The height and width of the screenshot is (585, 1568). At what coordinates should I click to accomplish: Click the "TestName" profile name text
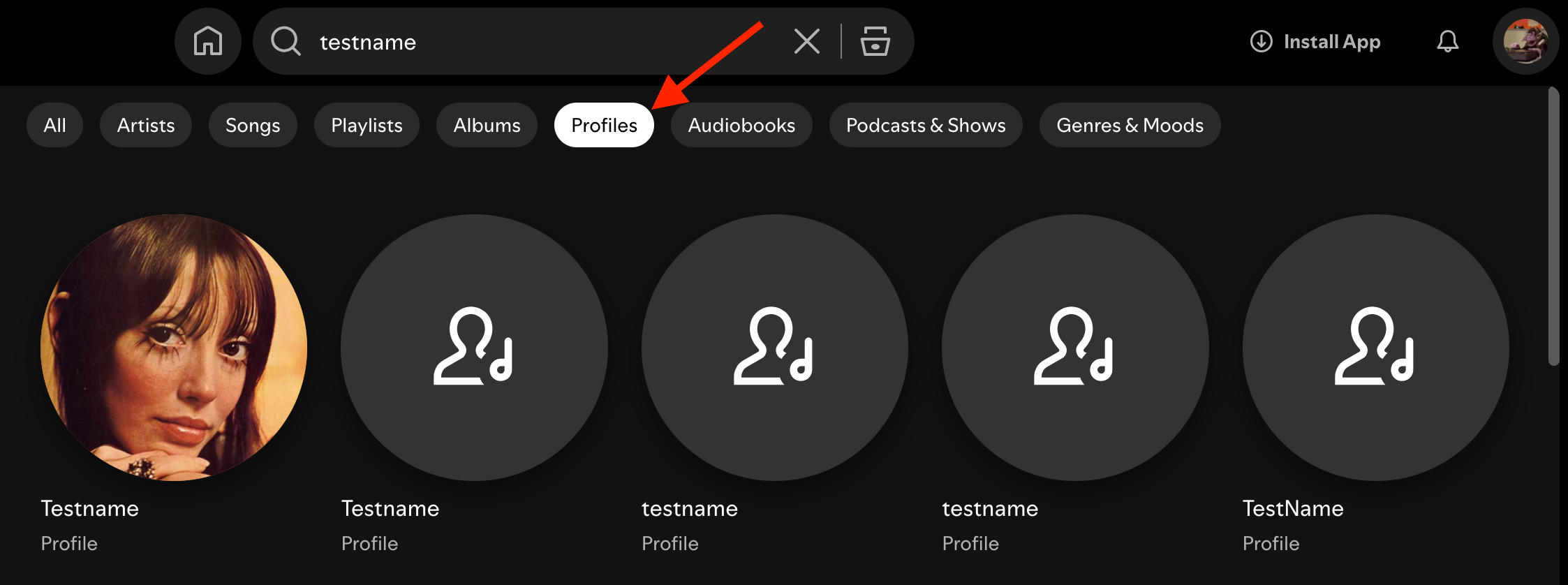(x=1293, y=508)
